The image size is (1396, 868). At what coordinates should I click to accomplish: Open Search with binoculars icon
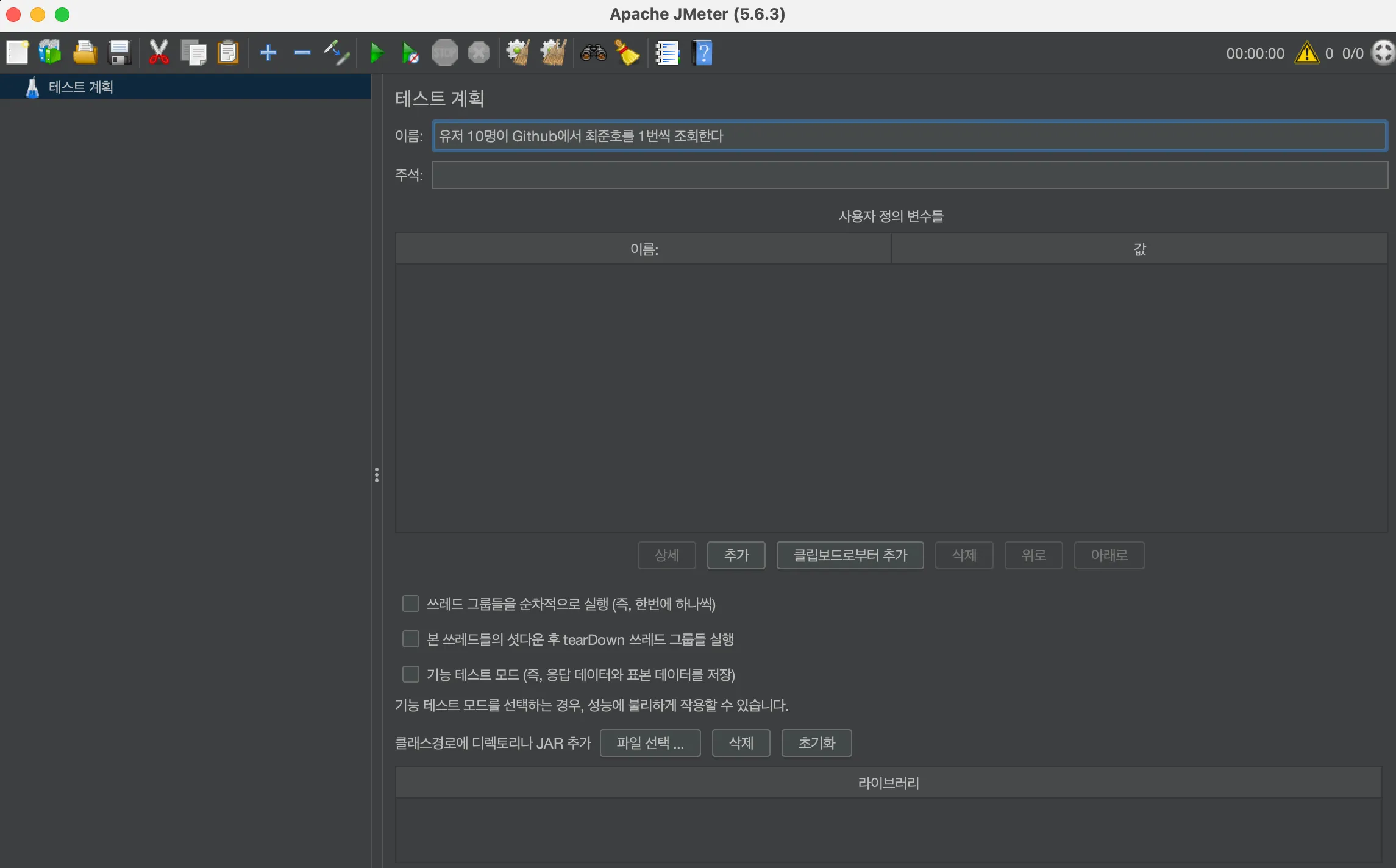coord(593,53)
